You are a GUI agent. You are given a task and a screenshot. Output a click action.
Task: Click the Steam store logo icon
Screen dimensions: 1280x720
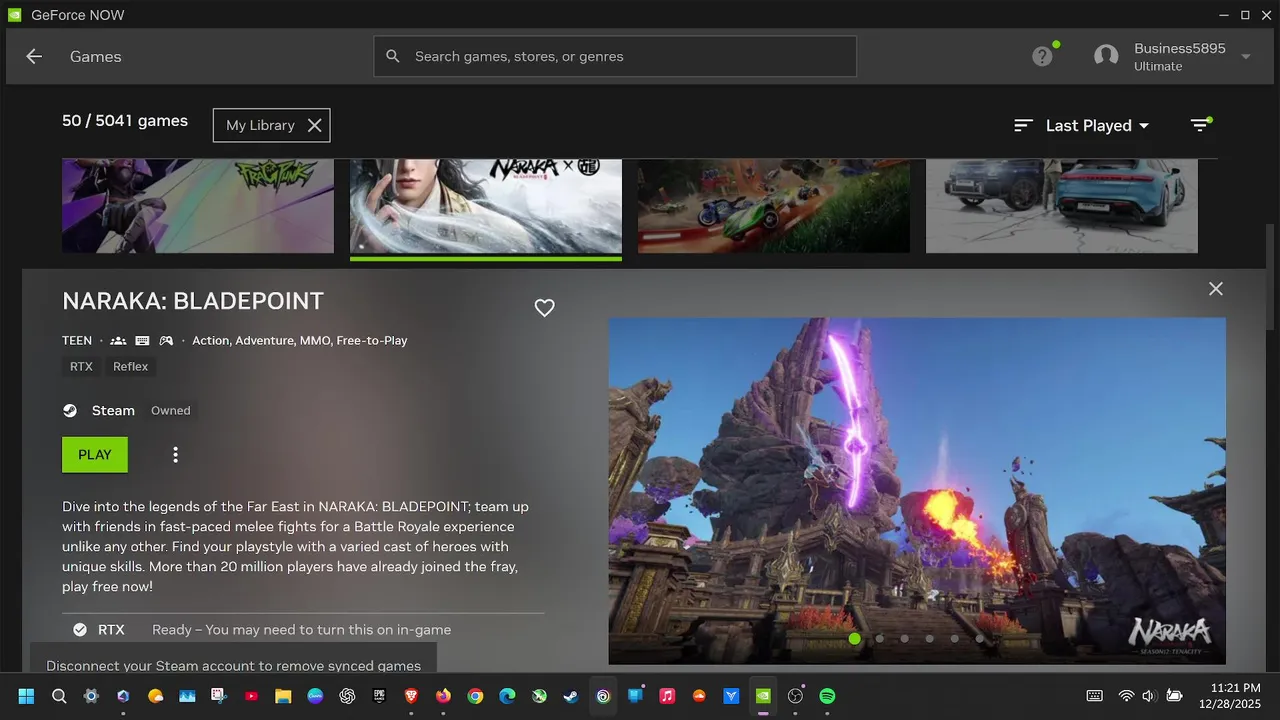coord(70,410)
